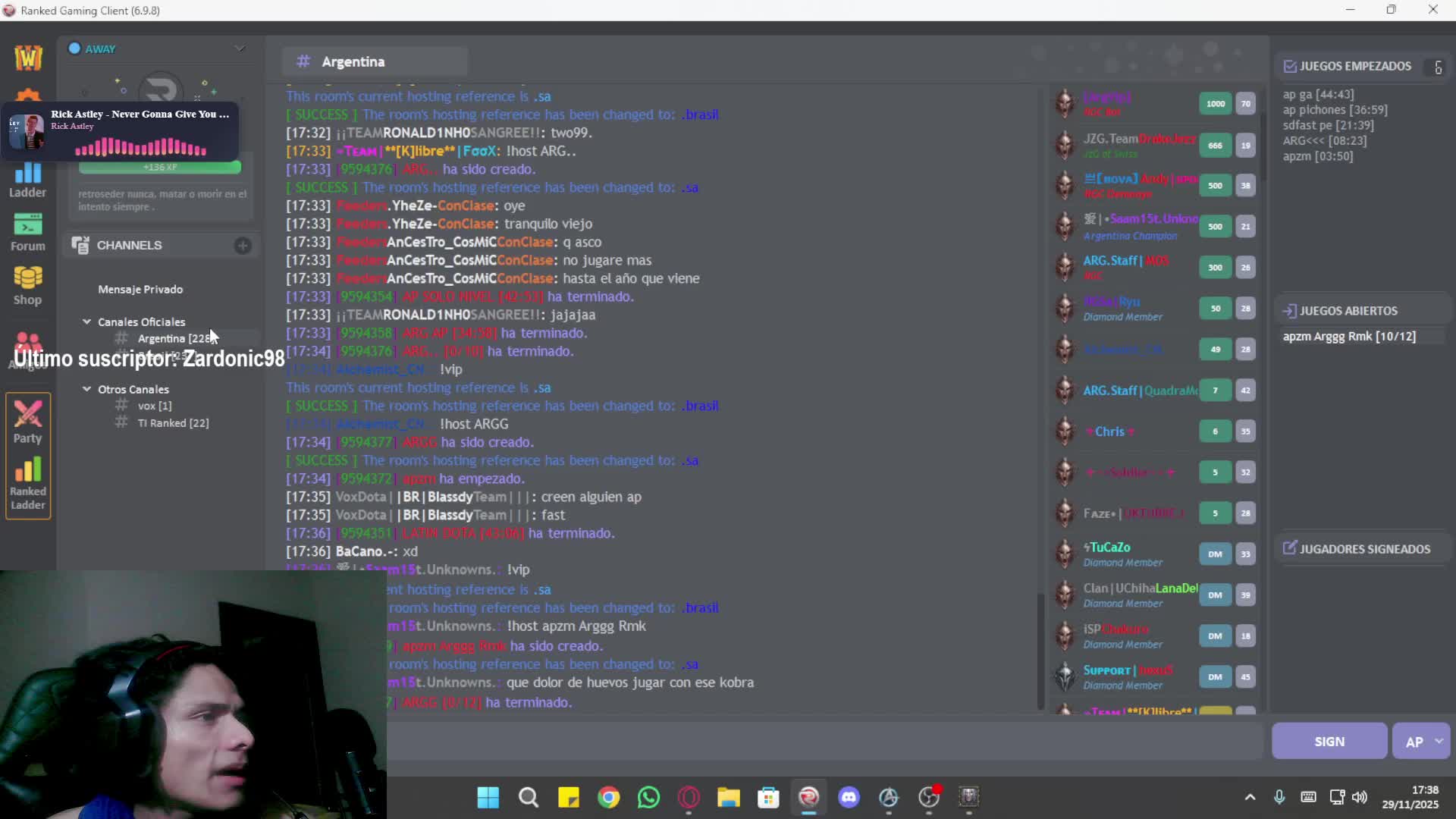The width and height of the screenshot is (1456, 819).
Task: Open Discord from the taskbar
Action: click(x=849, y=797)
